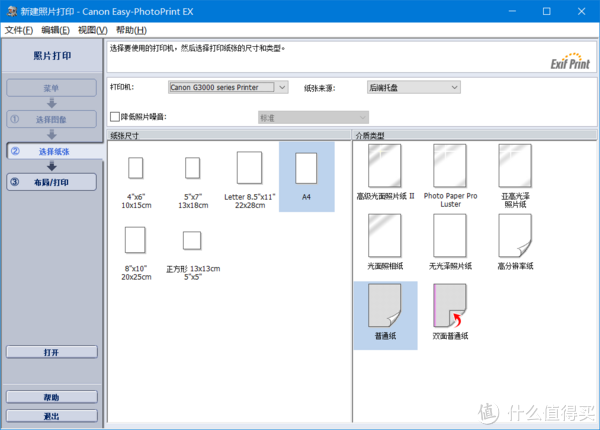600x430 pixels.
Task: Enable 降低照片噪音 checkbox
Action: [115, 117]
